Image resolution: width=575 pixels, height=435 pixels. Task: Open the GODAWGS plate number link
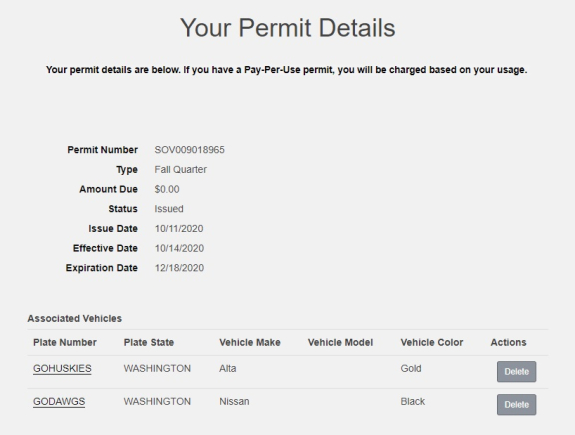59,401
